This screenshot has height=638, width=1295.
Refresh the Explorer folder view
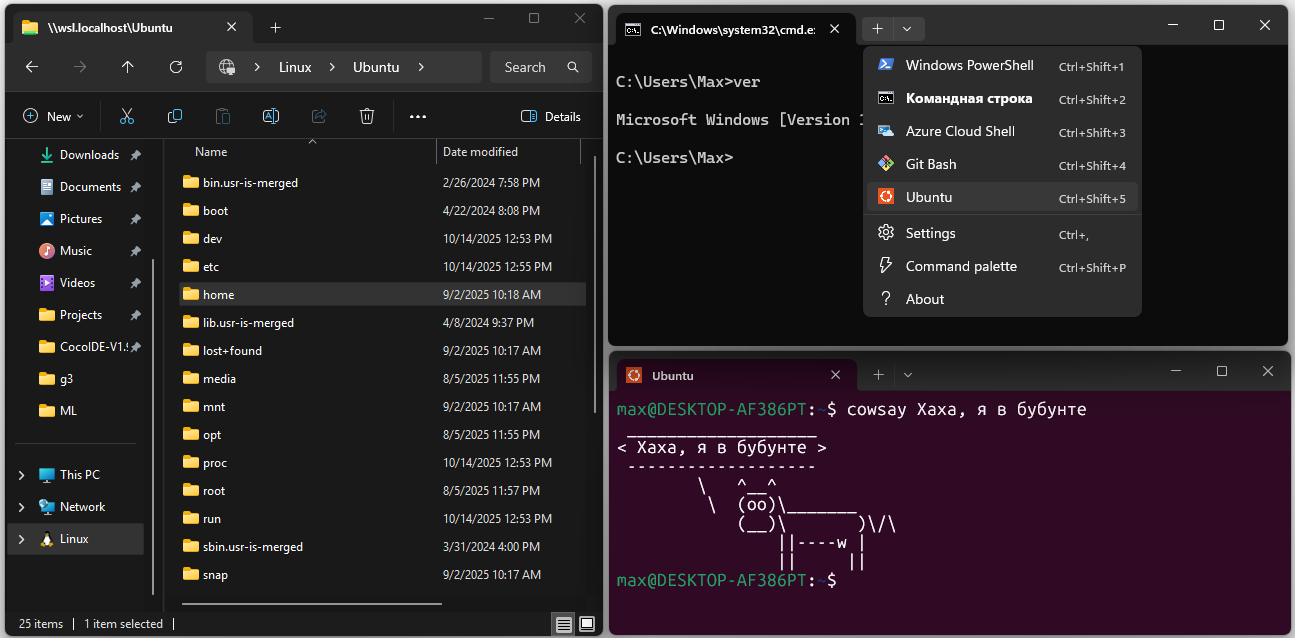pyautogui.click(x=176, y=67)
